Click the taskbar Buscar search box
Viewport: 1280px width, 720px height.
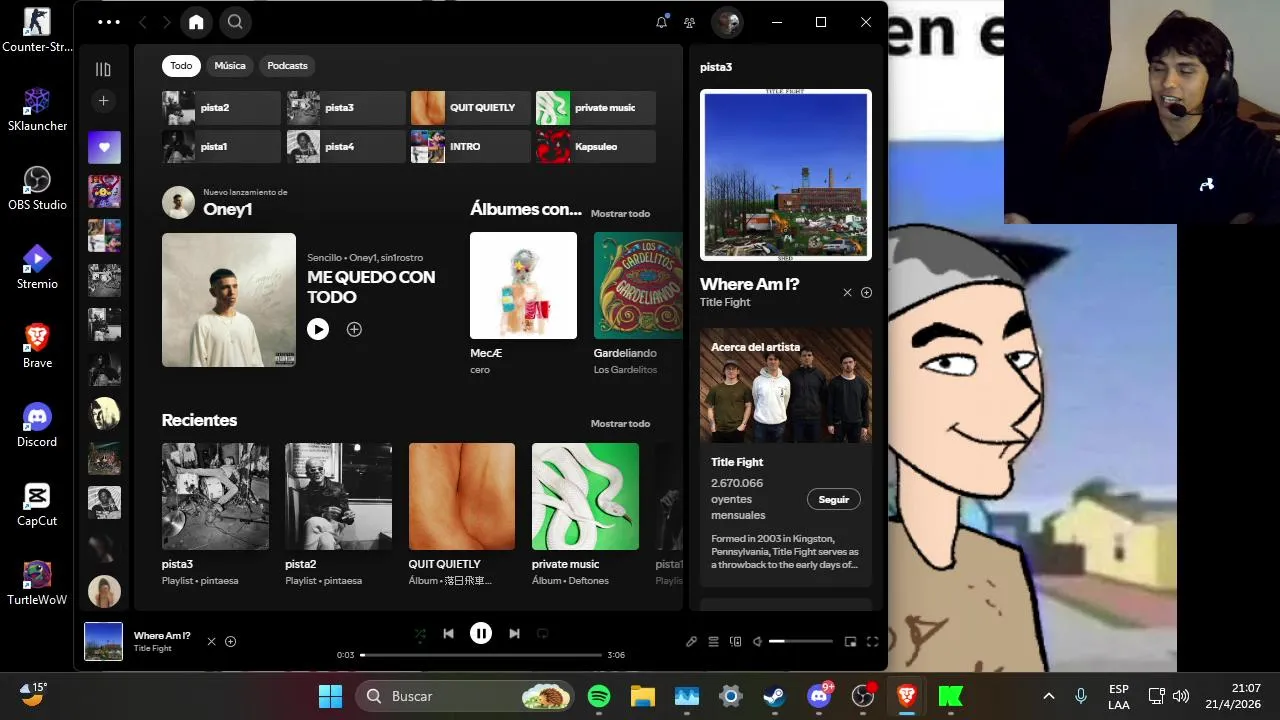[466, 696]
